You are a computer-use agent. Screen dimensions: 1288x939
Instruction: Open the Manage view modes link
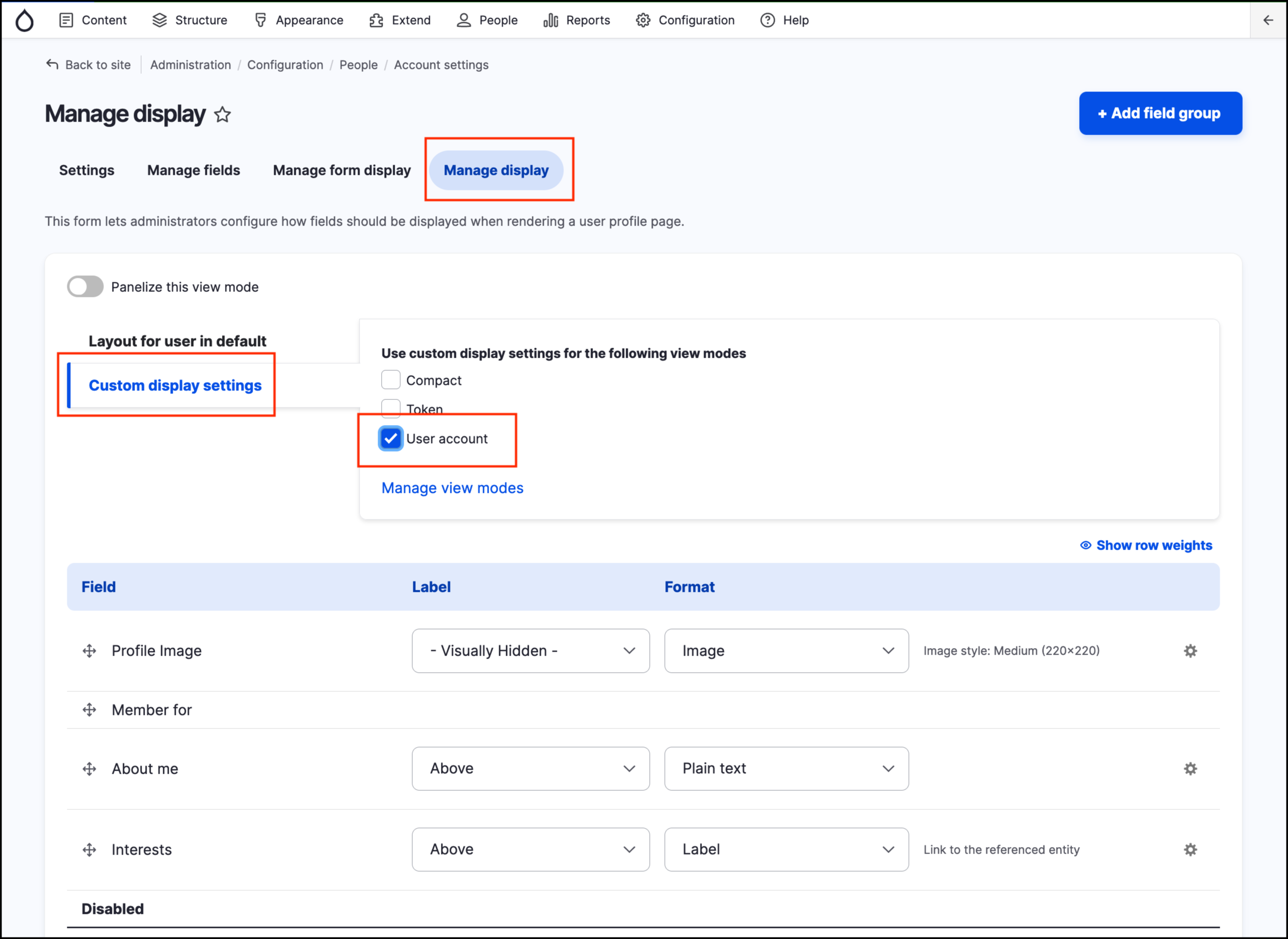(452, 488)
